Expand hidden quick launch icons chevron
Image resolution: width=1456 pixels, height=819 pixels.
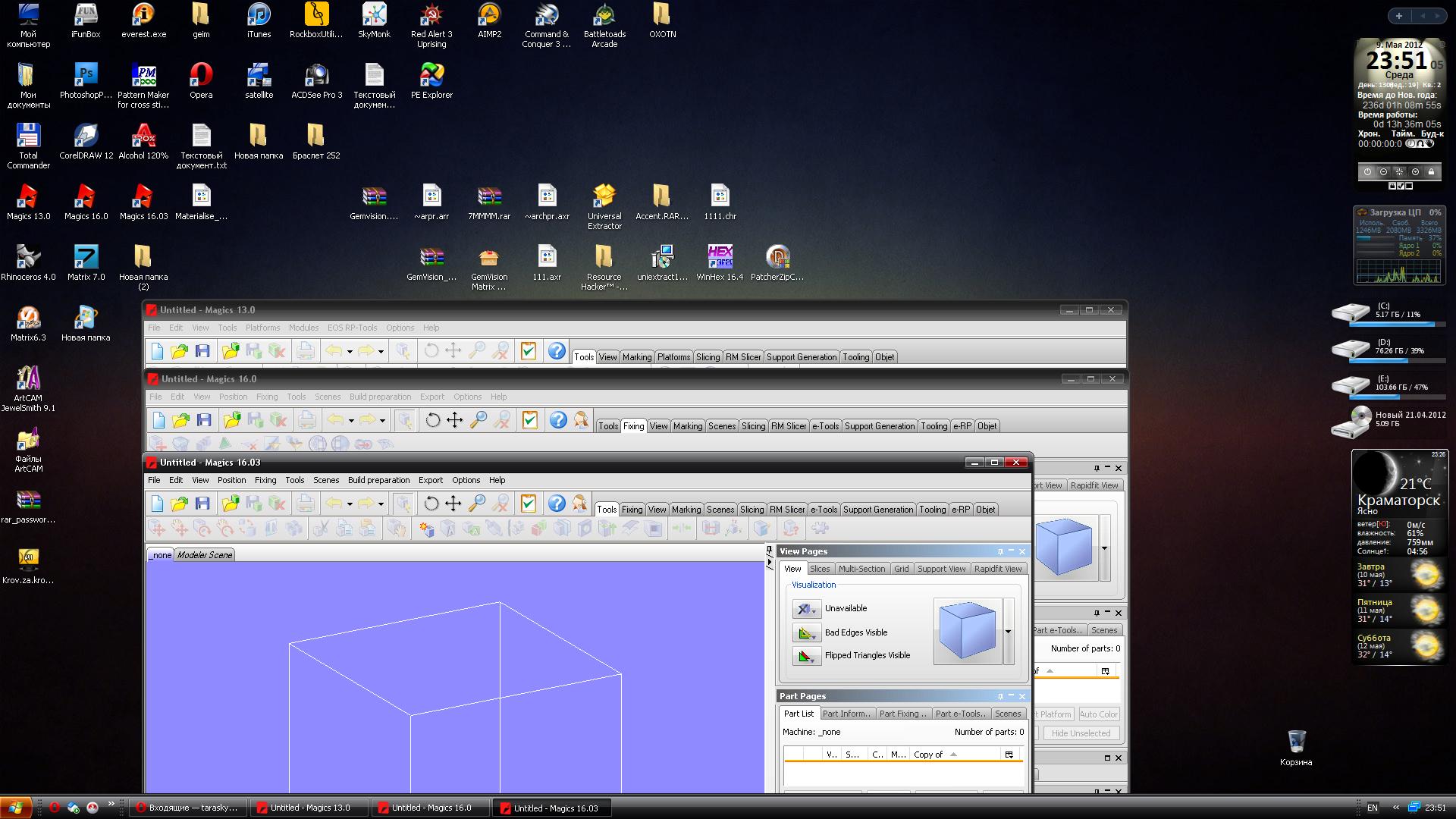tap(111, 805)
